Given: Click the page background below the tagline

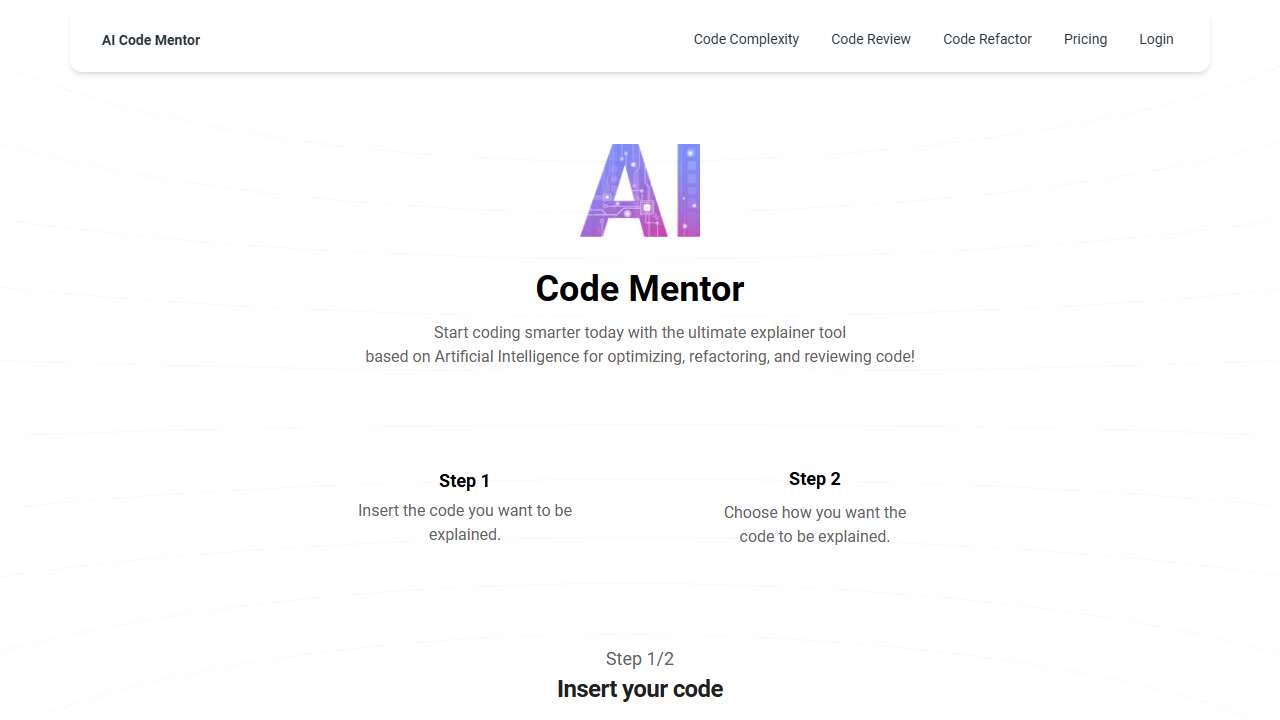Looking at the screenshot, I should (640, 410).
